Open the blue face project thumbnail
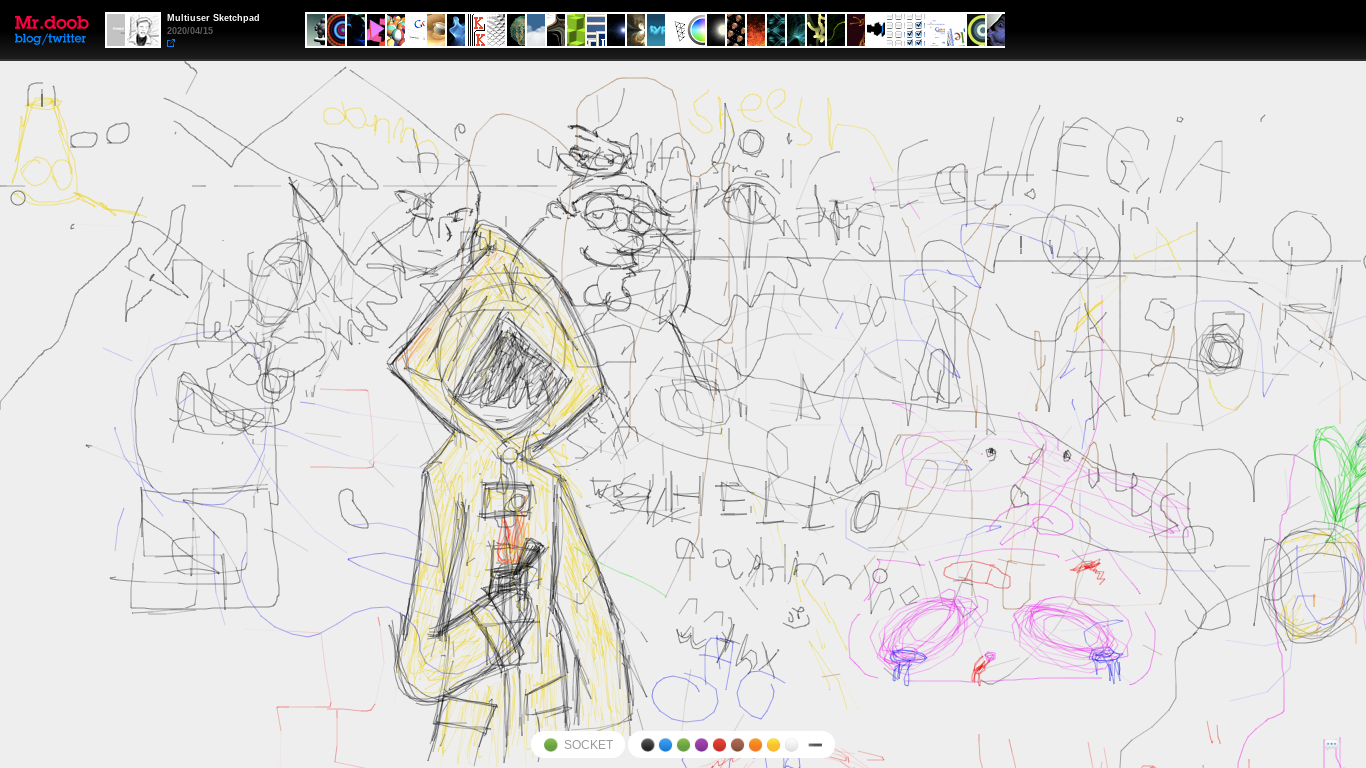Viewport: 1366px width, 768px height. click(995, 30)
